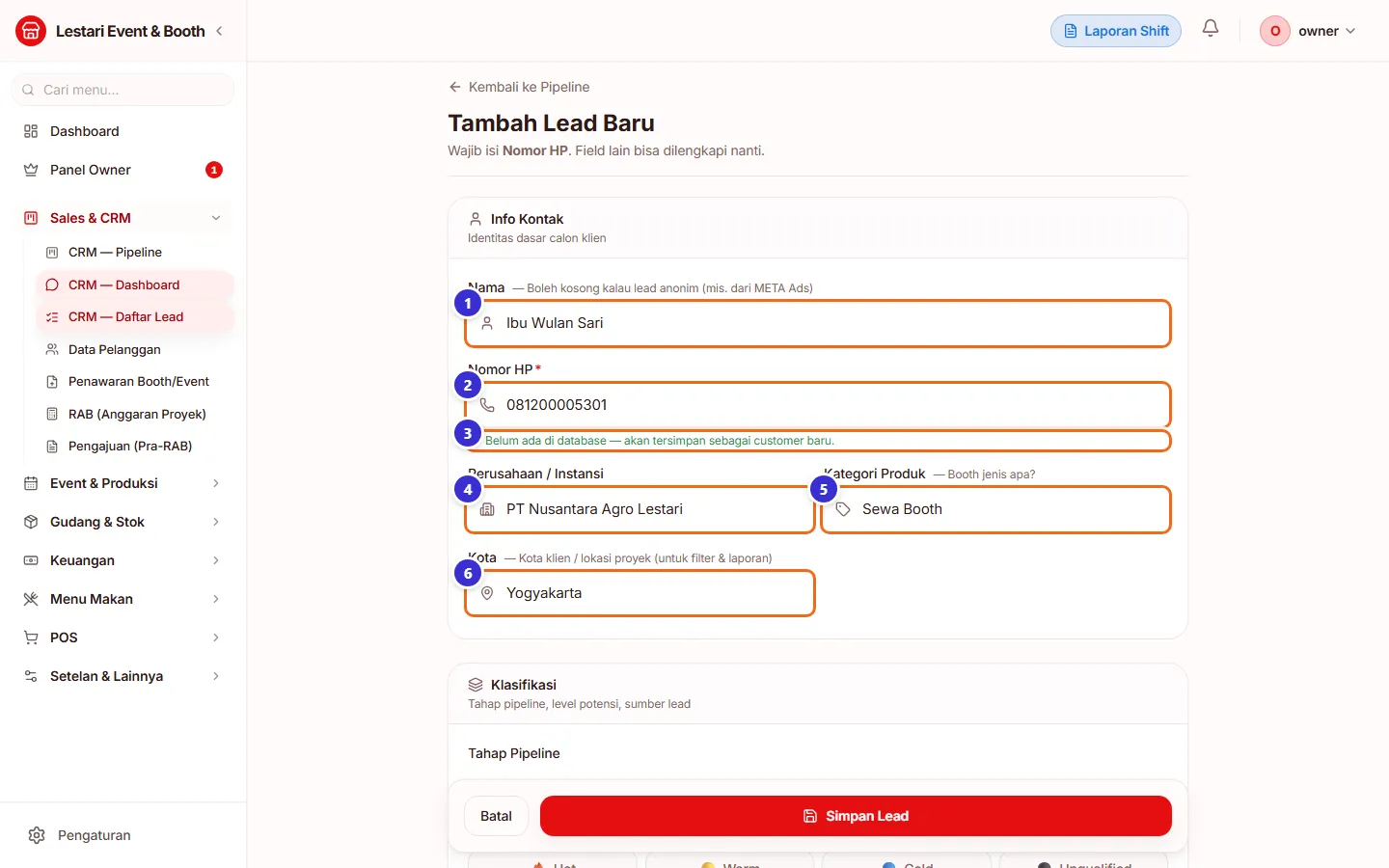
Task: Open Pengajuan (Pra-RAB)
Action: 135,446
